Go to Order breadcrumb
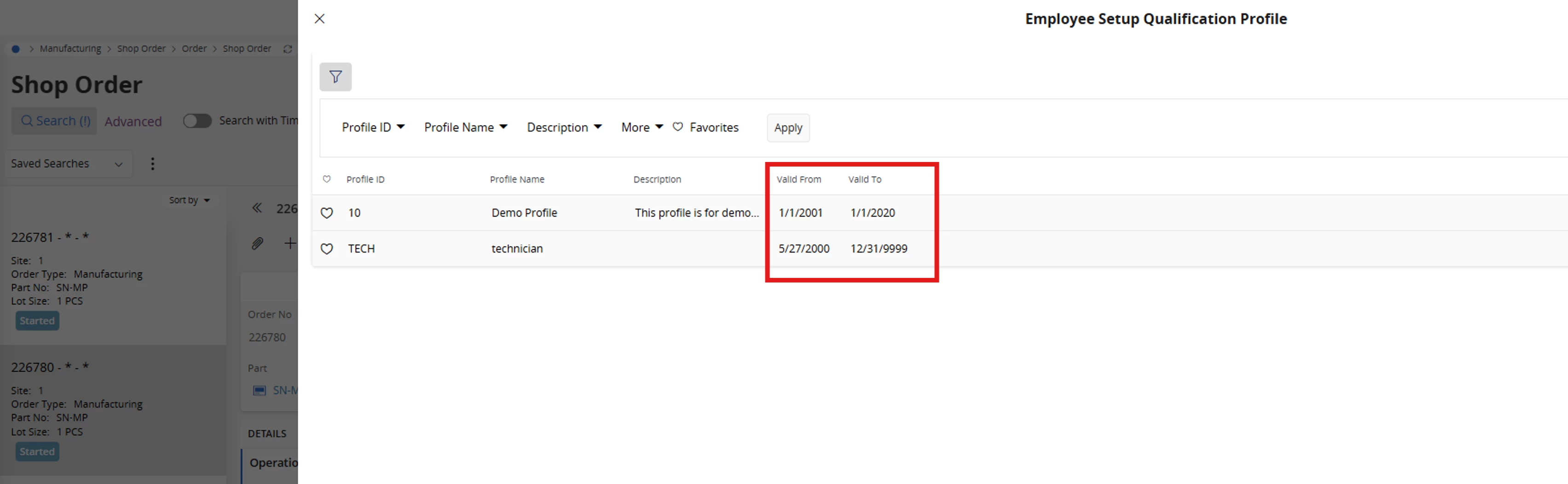The image size is (1568, 484). pos(194,49)
